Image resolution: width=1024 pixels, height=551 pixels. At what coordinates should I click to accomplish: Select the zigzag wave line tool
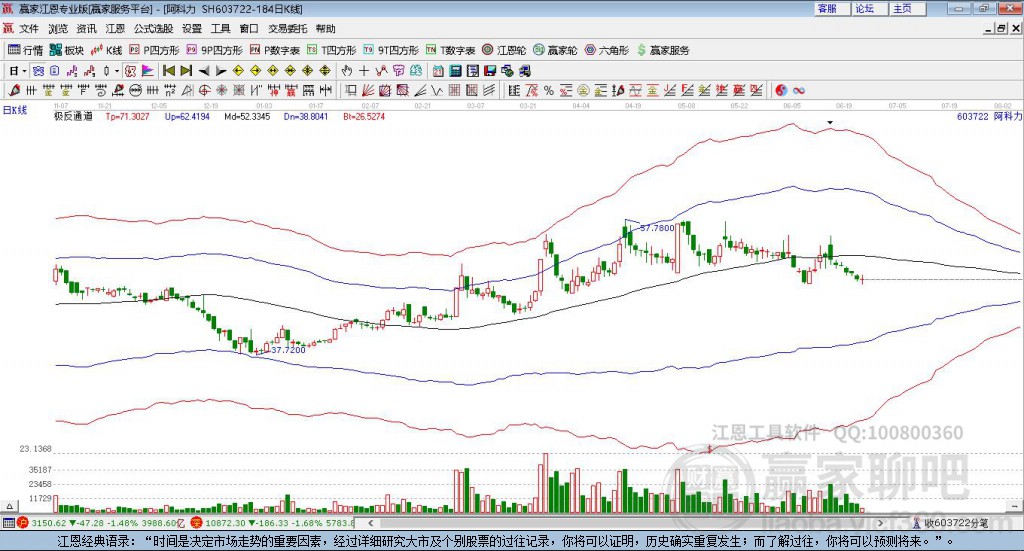(437, 91)
